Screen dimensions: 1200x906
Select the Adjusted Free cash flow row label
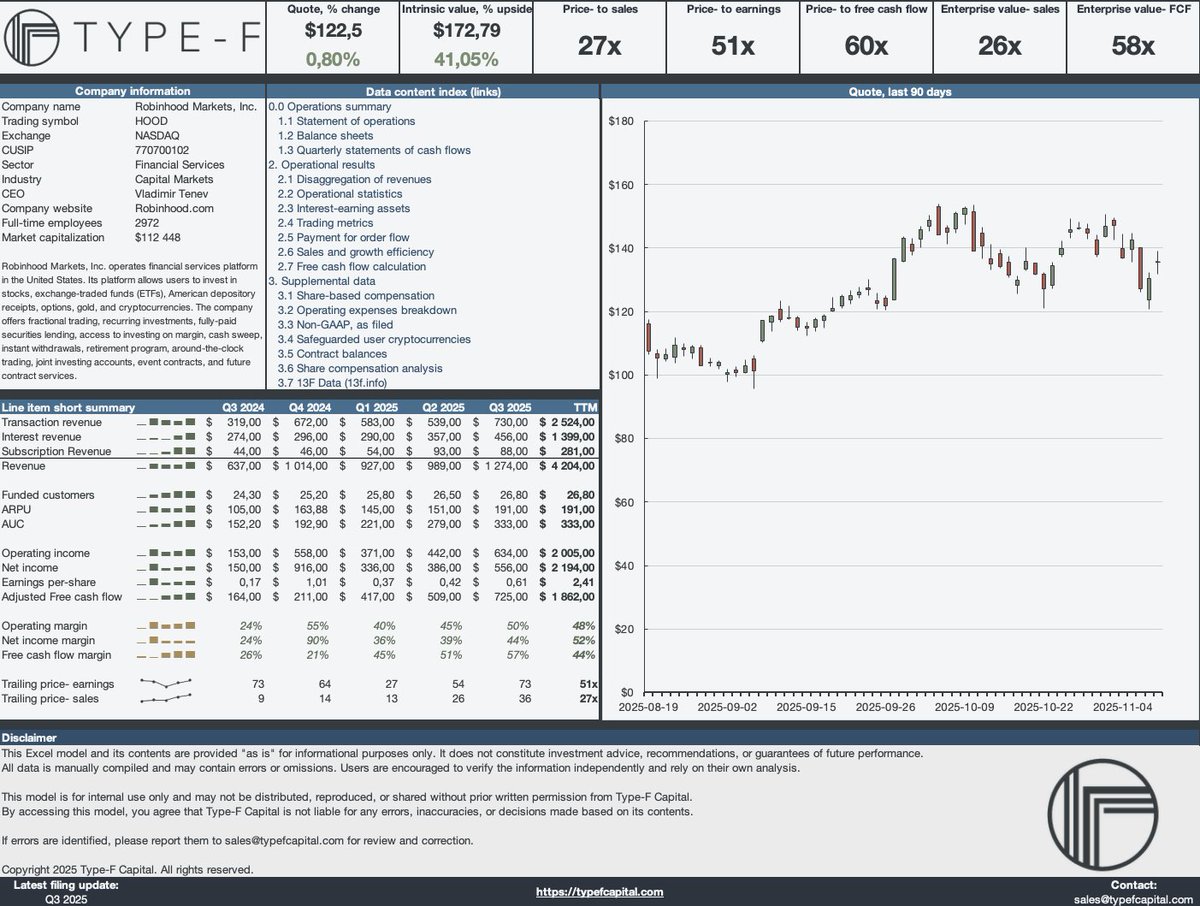62,597
